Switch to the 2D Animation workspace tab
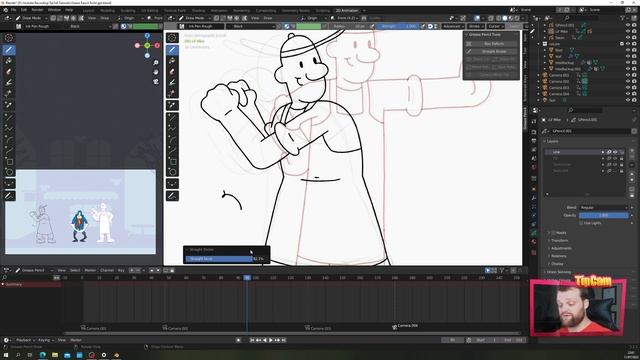This screenshot has height=360, width=640. (347, 10)
